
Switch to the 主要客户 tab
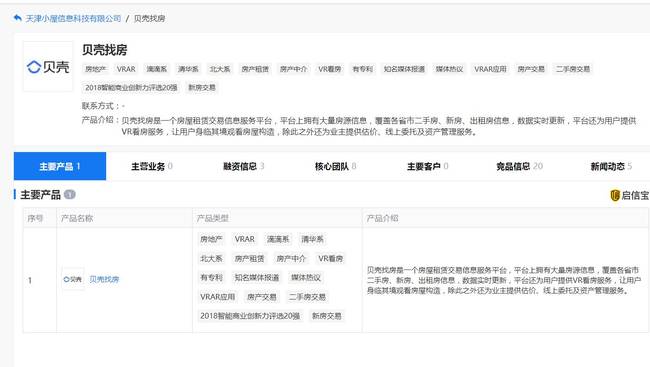click(427, 166)
